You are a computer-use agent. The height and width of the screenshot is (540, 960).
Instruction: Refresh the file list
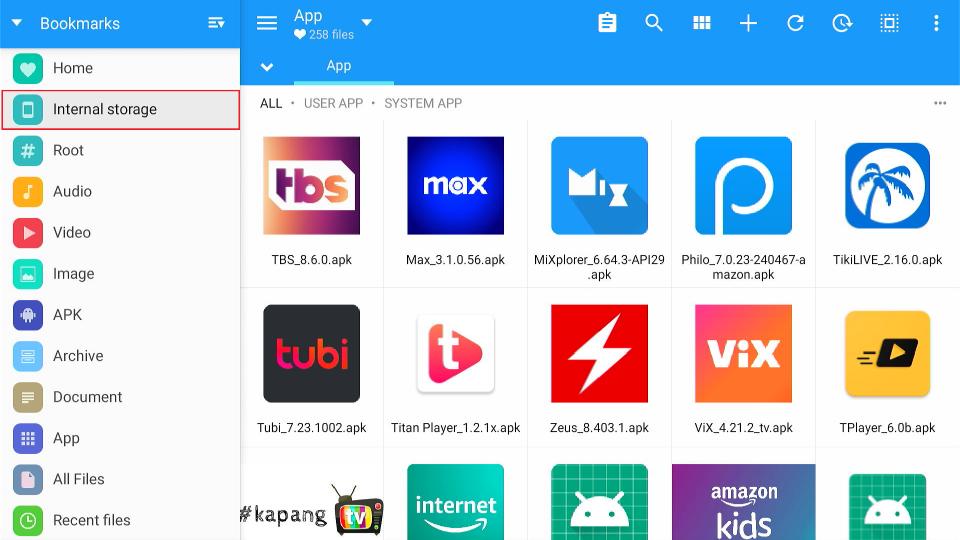[795, 23]
